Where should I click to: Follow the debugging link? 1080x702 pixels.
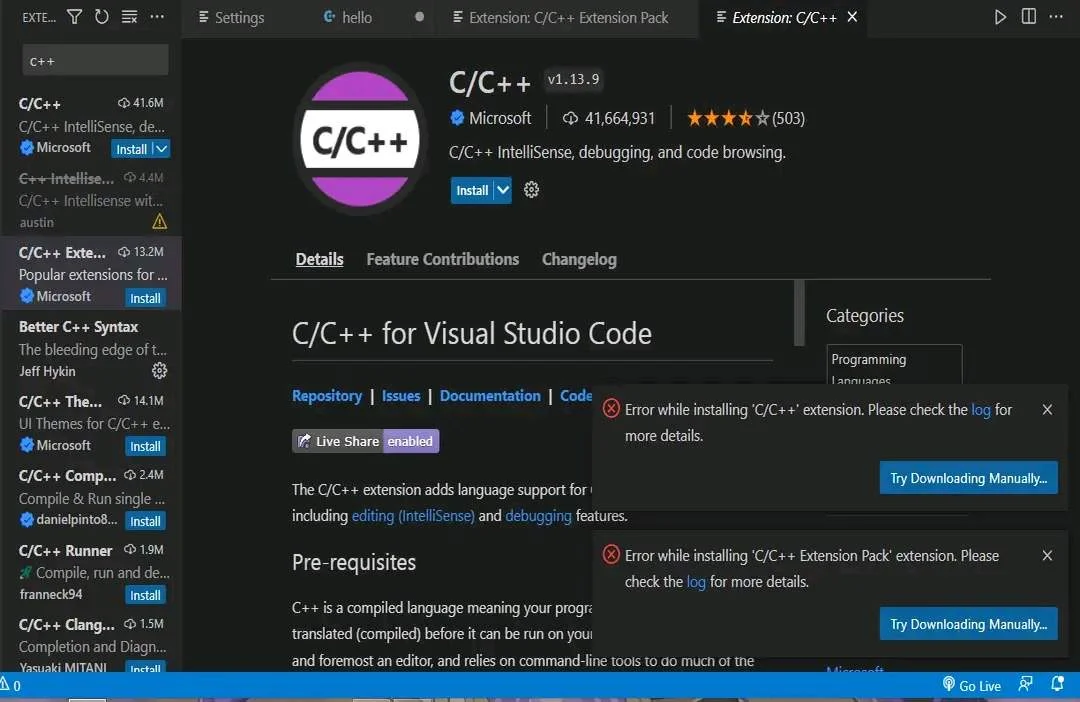pyautogui.click(x=539, y=516)
